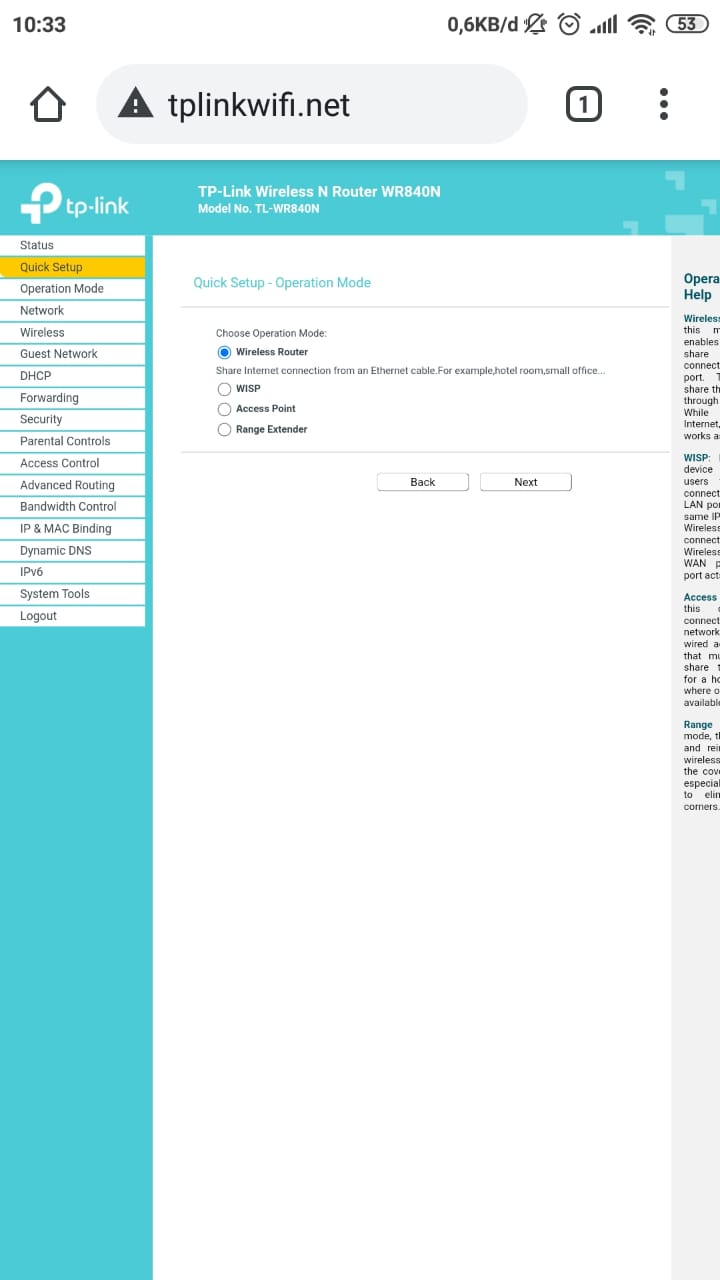Click the WISP heading in help panel
This screenshot has width=720, height=1280.
click(x=698, y=458)
